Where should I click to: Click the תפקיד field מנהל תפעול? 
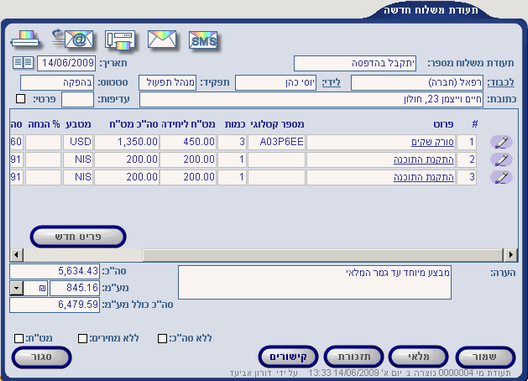(168, 83)
